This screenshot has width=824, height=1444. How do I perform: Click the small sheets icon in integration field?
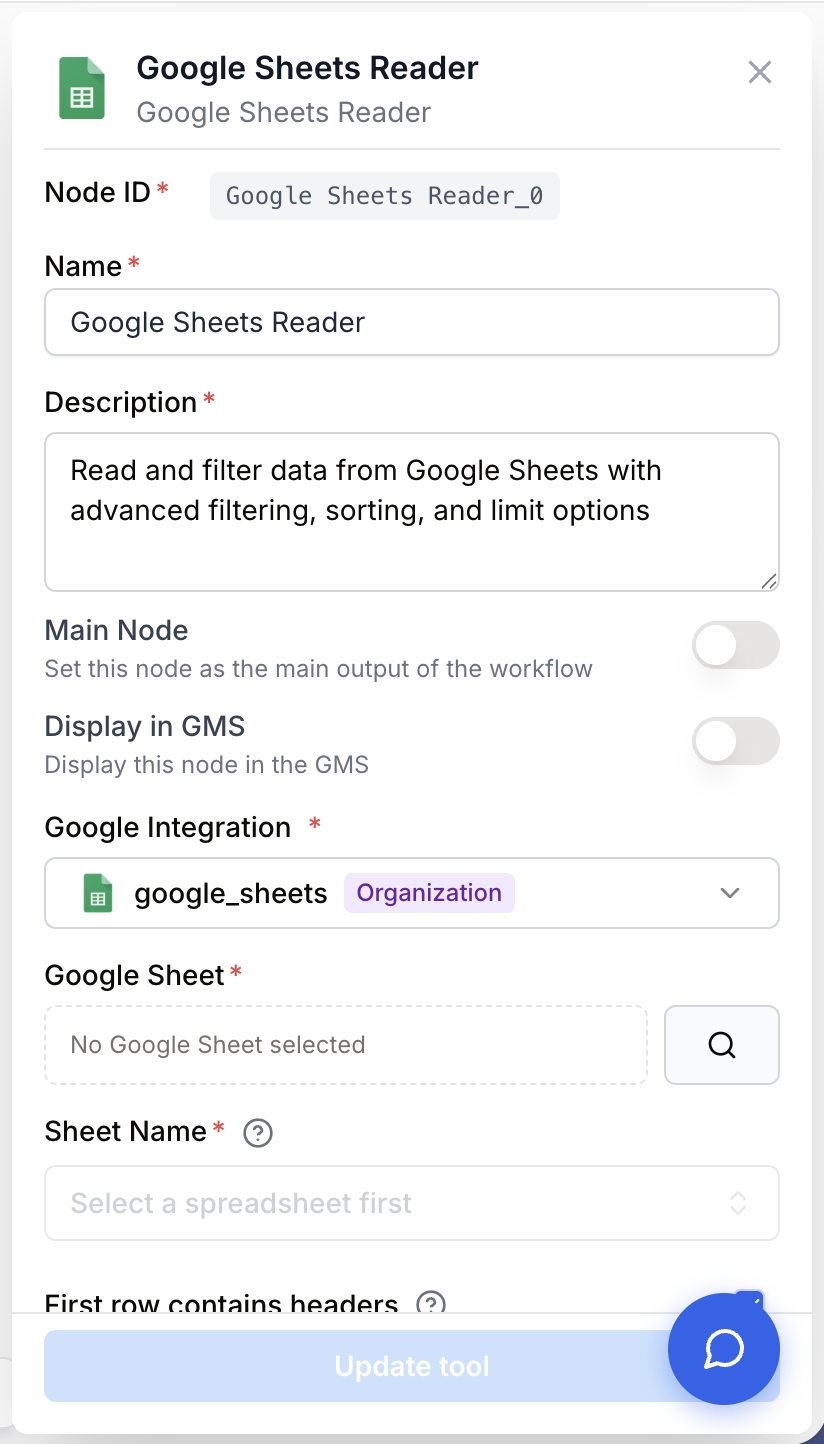point(97,893)
